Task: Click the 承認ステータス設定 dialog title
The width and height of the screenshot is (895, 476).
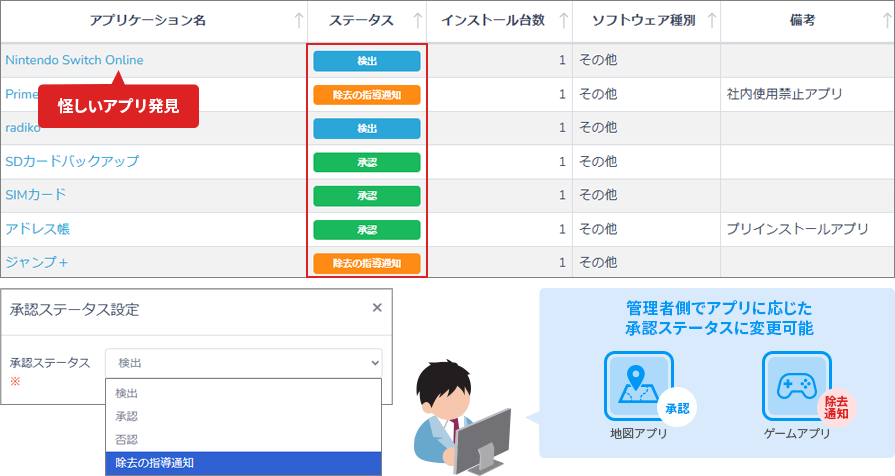Action: (75, 309)
